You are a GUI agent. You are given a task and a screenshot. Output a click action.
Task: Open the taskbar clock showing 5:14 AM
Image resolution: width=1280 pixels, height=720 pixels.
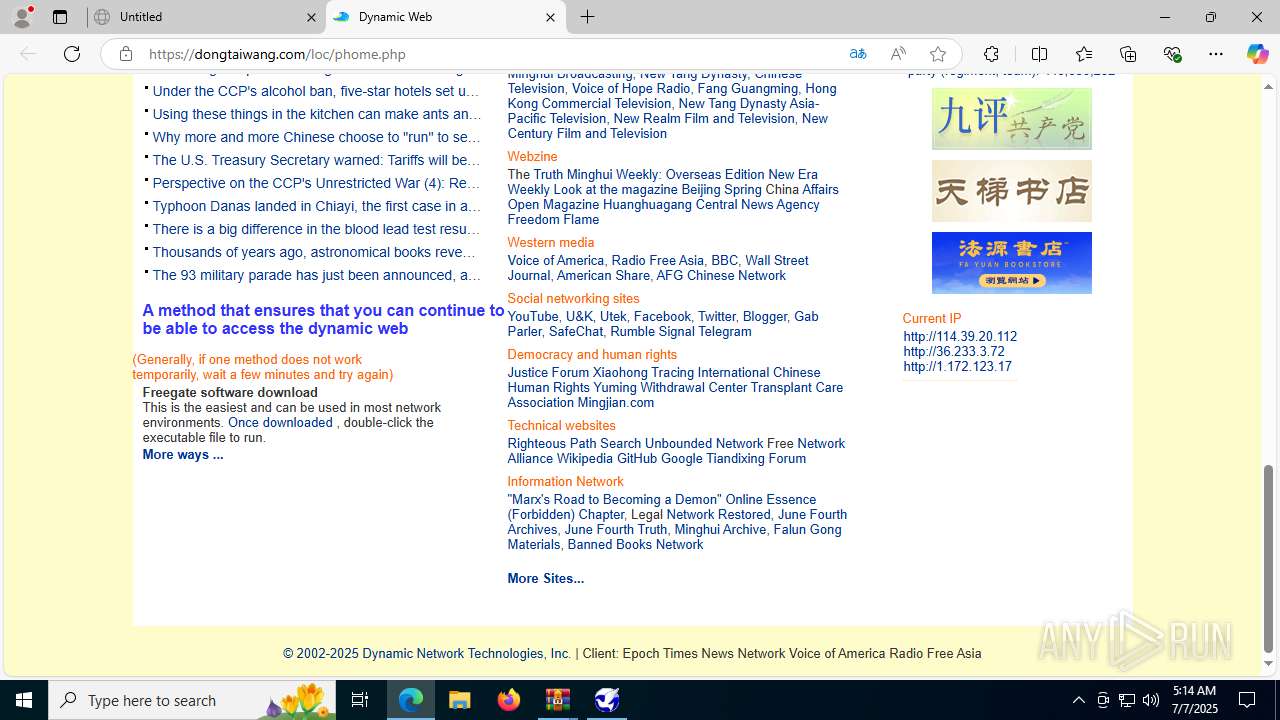click(x=1194, y=700)
